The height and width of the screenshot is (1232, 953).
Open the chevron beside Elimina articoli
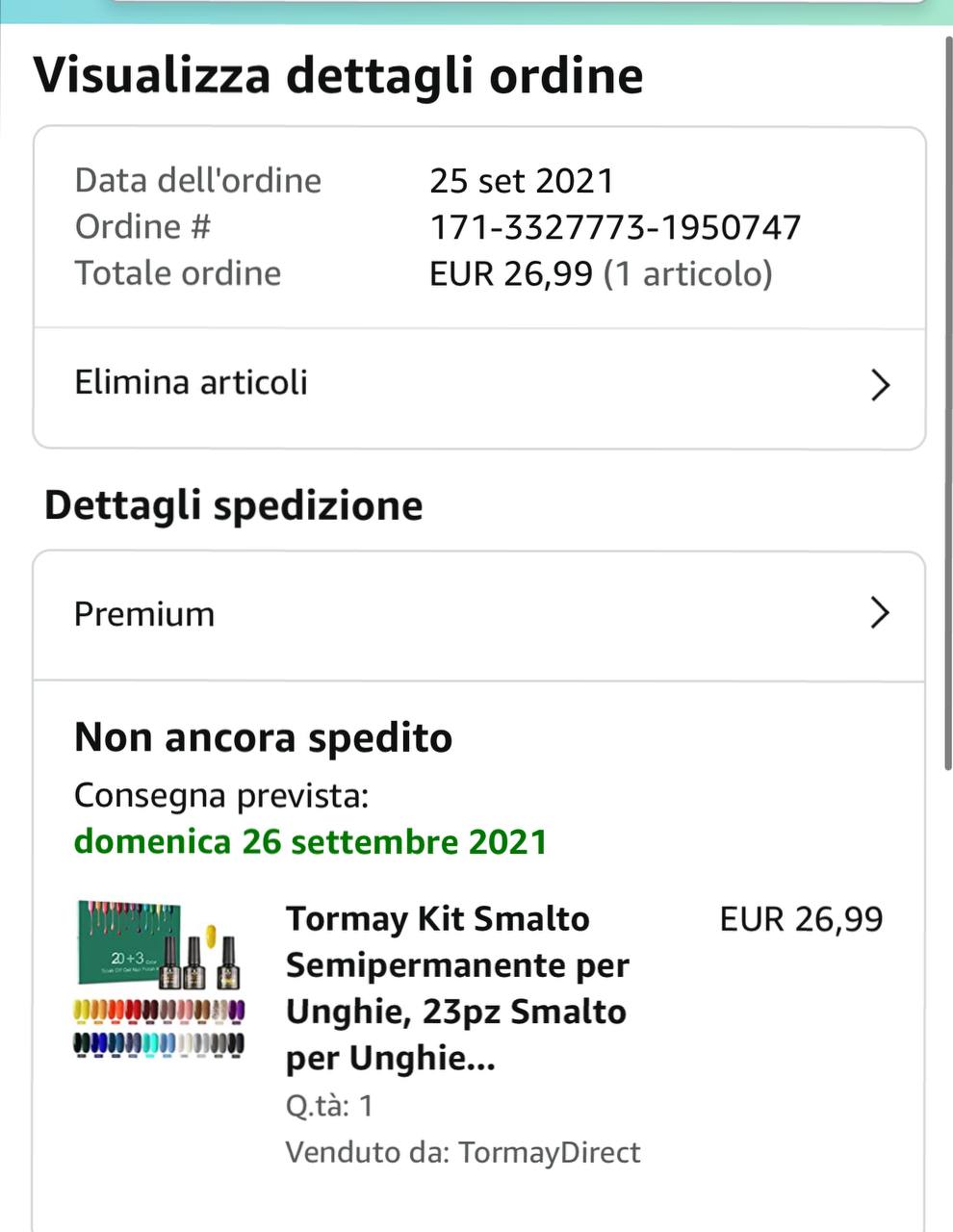[879, 385]
